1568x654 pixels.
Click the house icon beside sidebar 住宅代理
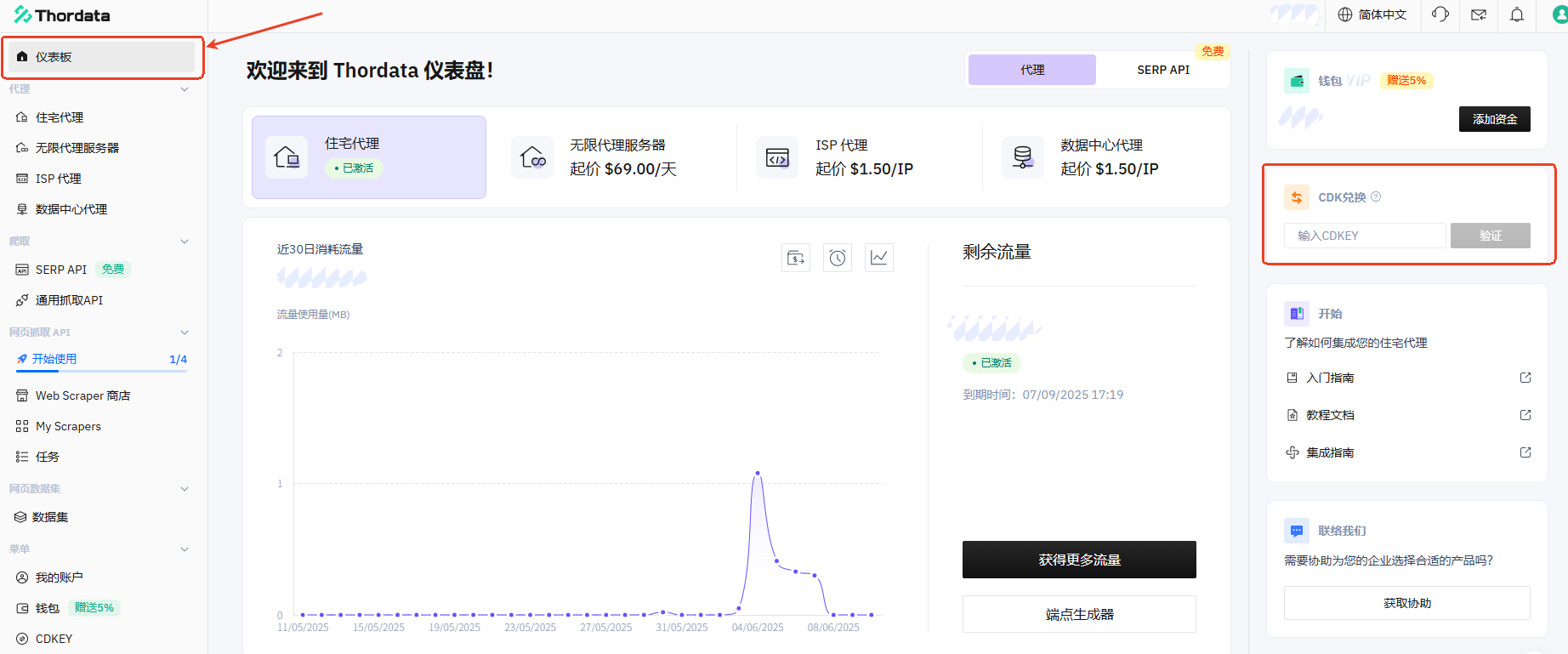coord(22,117)
